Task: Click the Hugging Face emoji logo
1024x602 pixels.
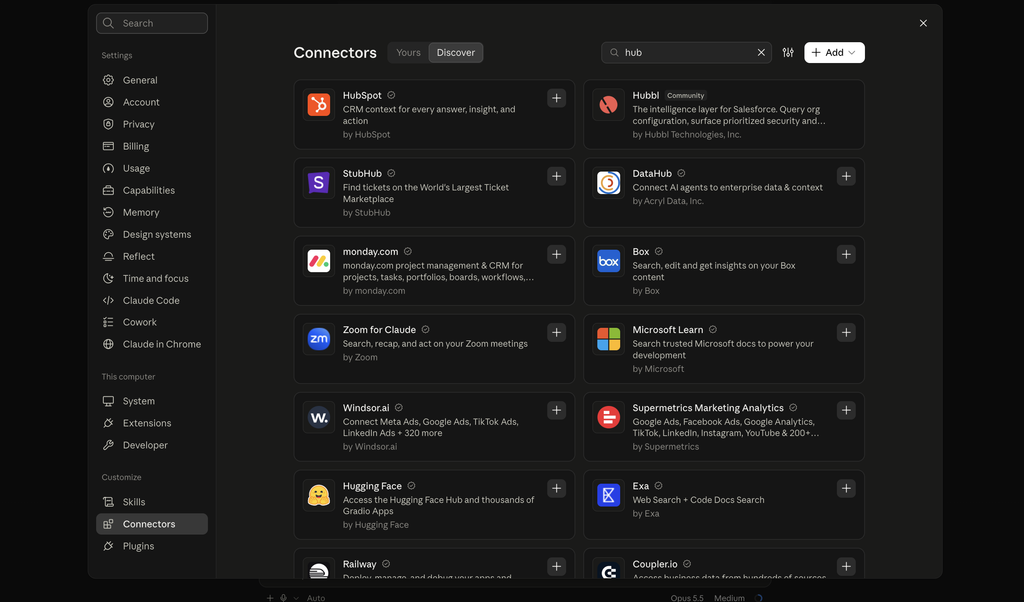Action: (x=319, y=495)
